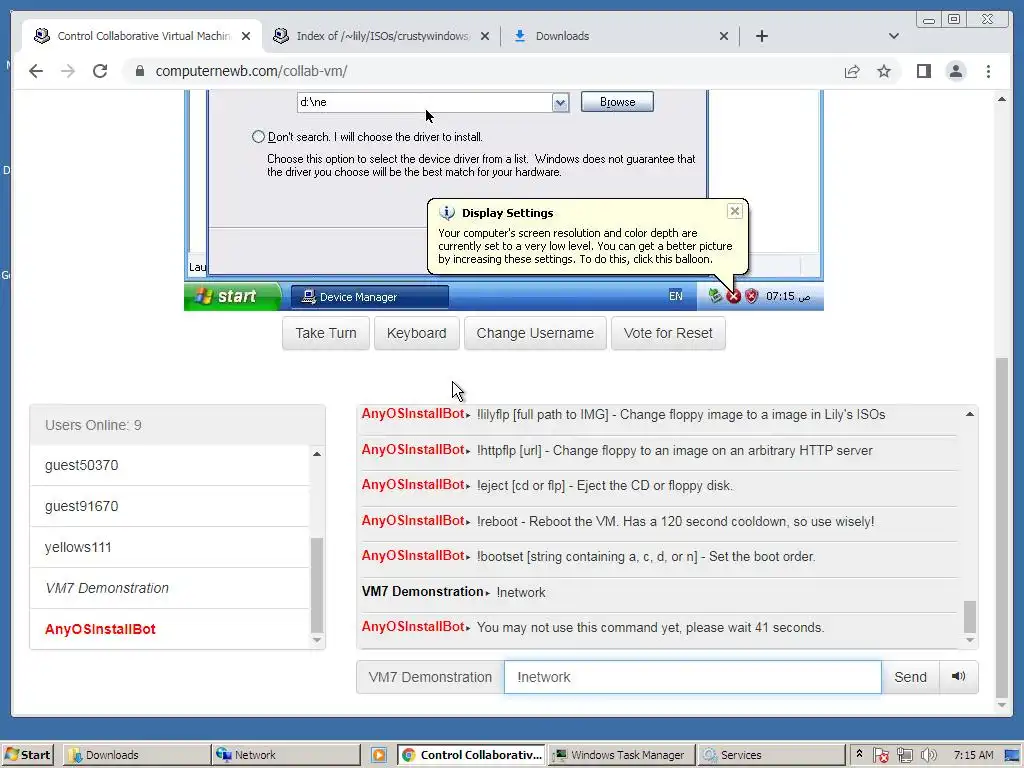The height and width of the screenshot is (768, 1024).
Task: Click the browser forward arrow
Action: pos(68,71)
